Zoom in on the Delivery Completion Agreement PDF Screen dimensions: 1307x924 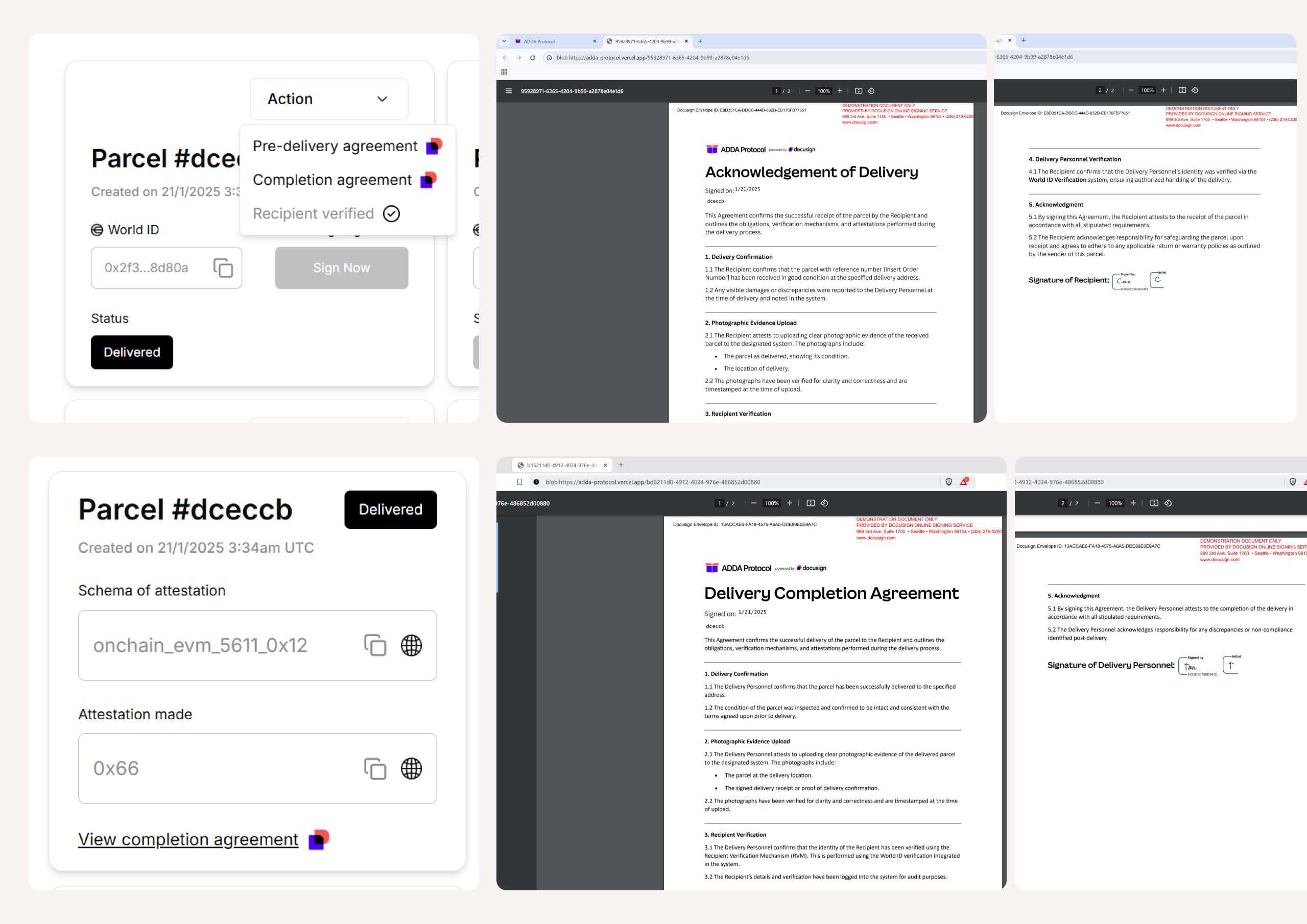pos(790,503)
